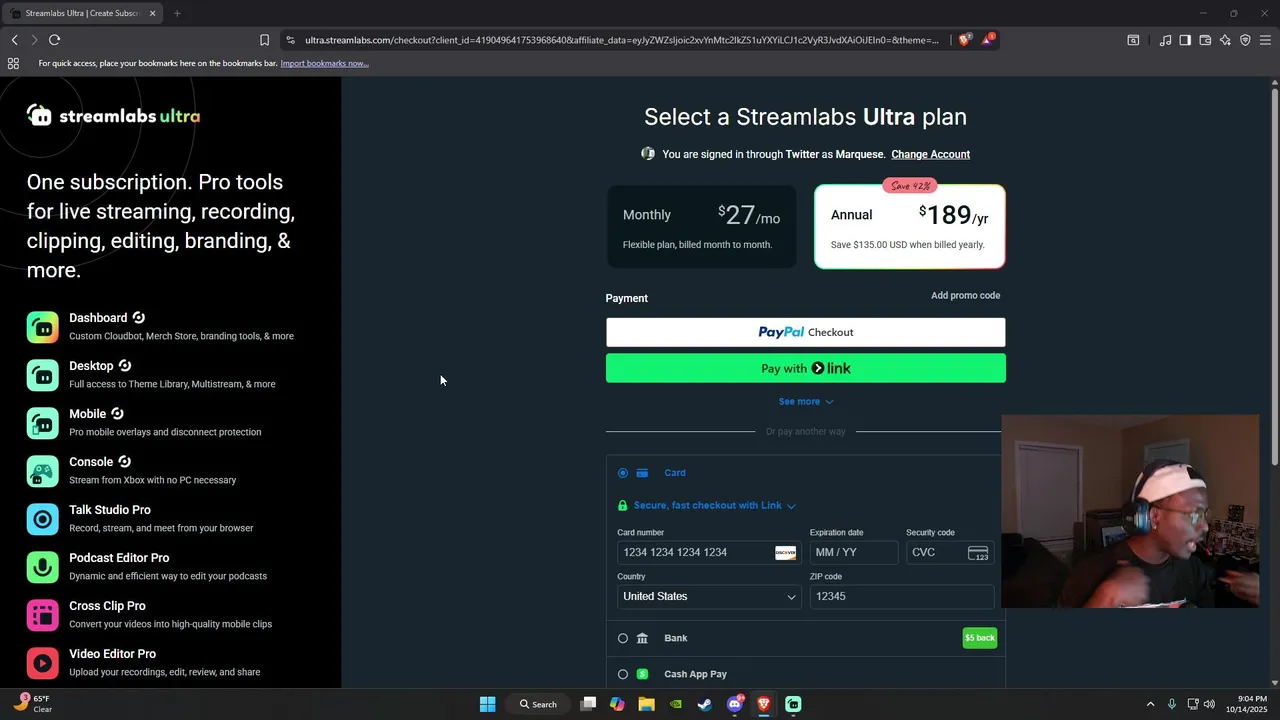Viewport: 1280px width, 720px height.
Task: Click the Dashboard product icon
Action: point(42,327)
